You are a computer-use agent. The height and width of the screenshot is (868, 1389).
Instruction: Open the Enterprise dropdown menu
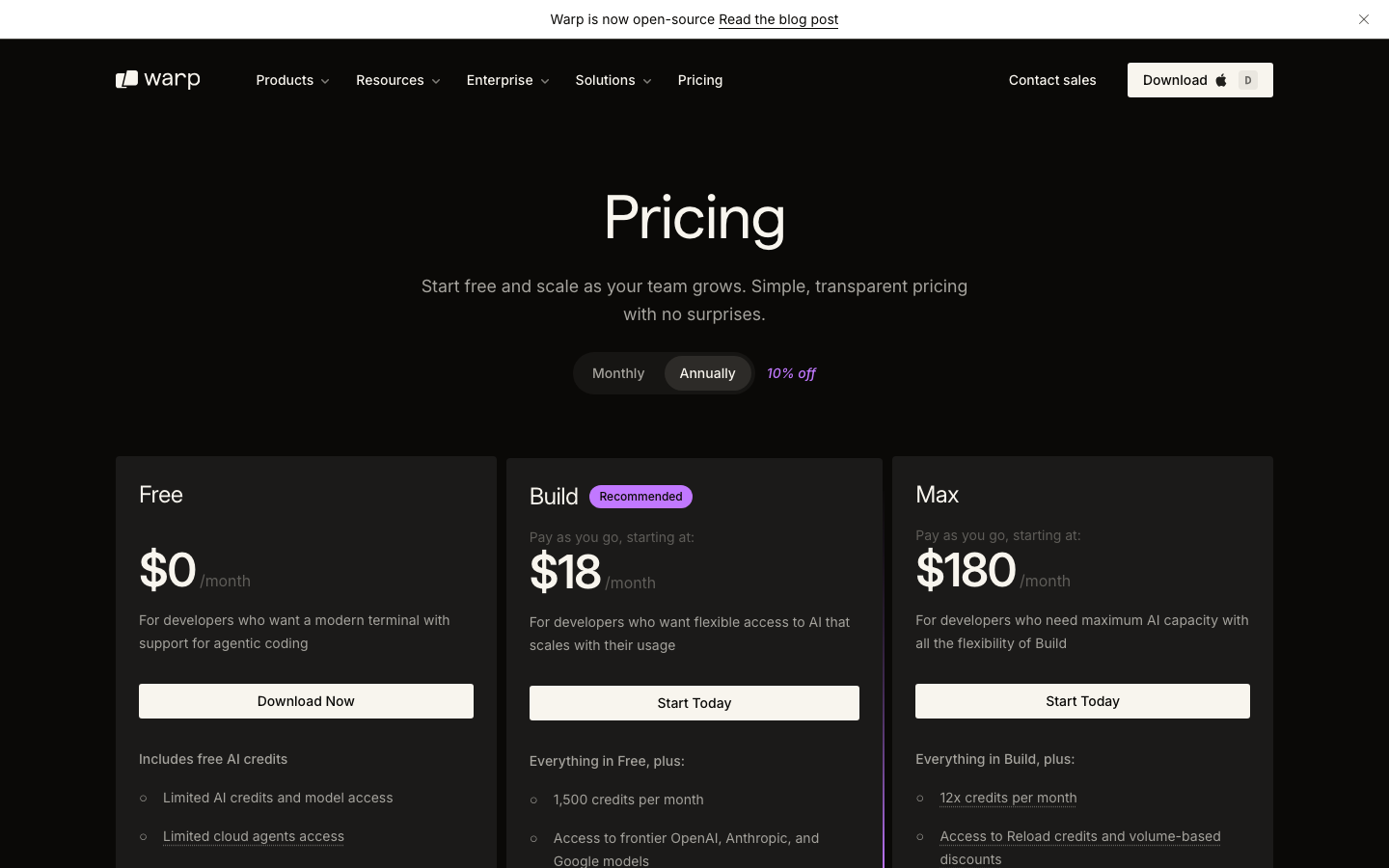(x=508, y=80)
